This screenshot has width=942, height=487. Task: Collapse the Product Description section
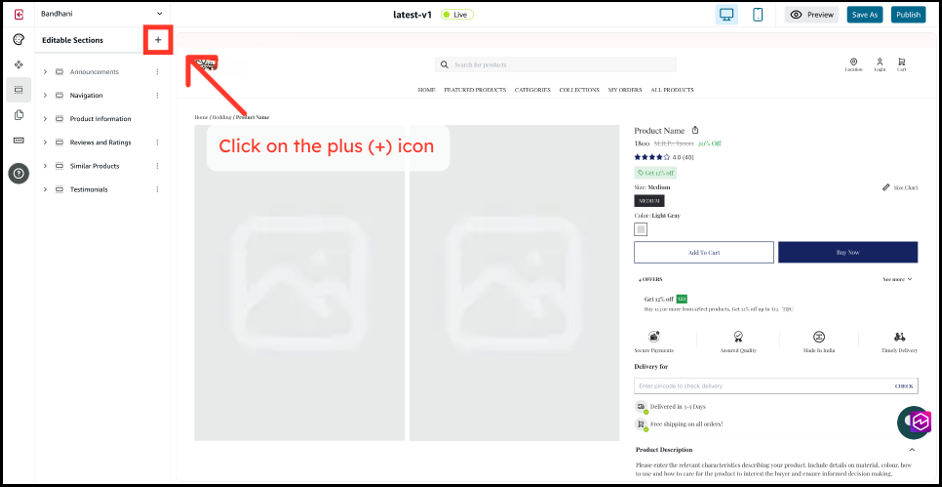pos(911,450)
